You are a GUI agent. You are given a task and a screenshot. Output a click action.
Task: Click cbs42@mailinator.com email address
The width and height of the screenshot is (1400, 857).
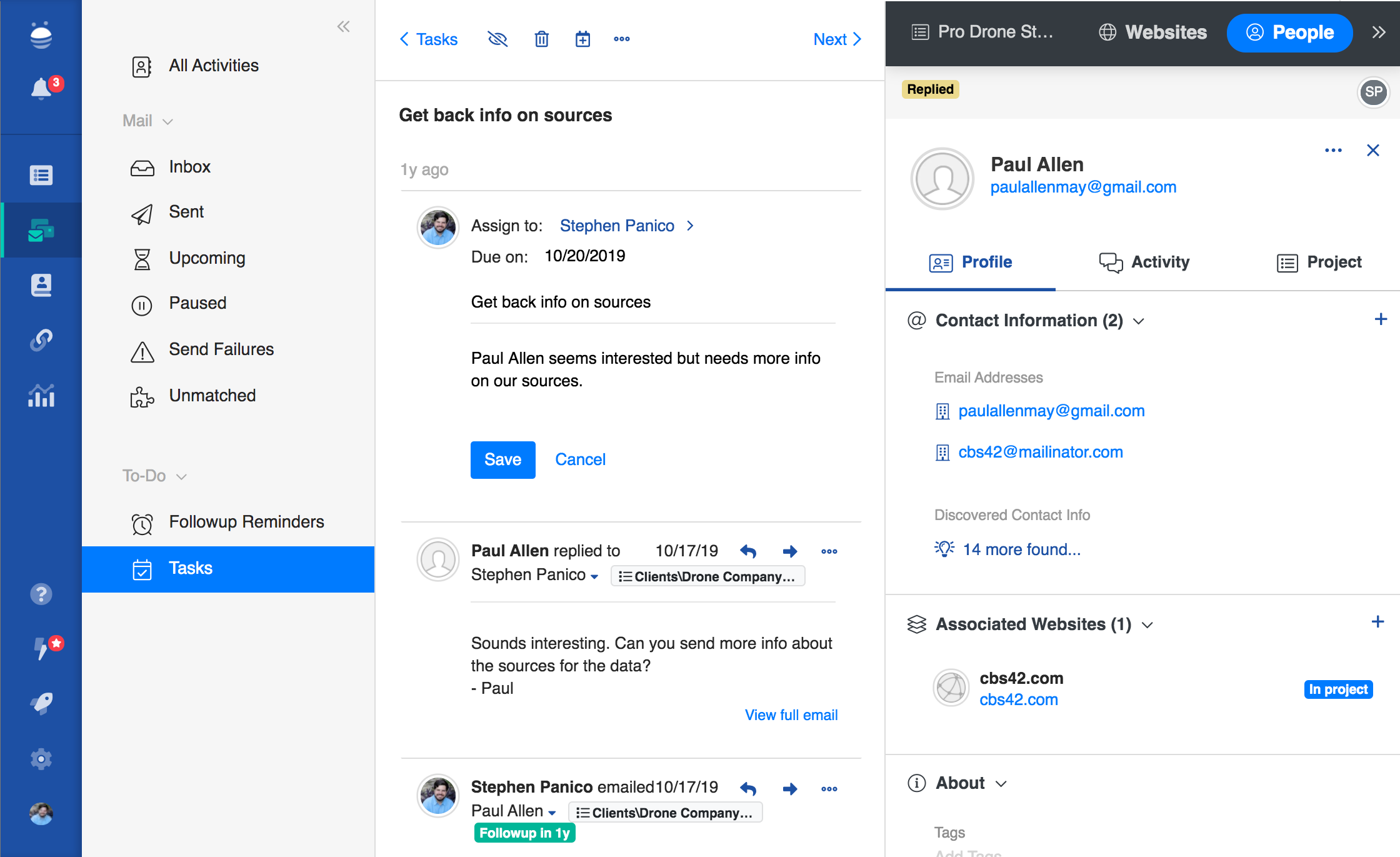[x=1041, y=452]
